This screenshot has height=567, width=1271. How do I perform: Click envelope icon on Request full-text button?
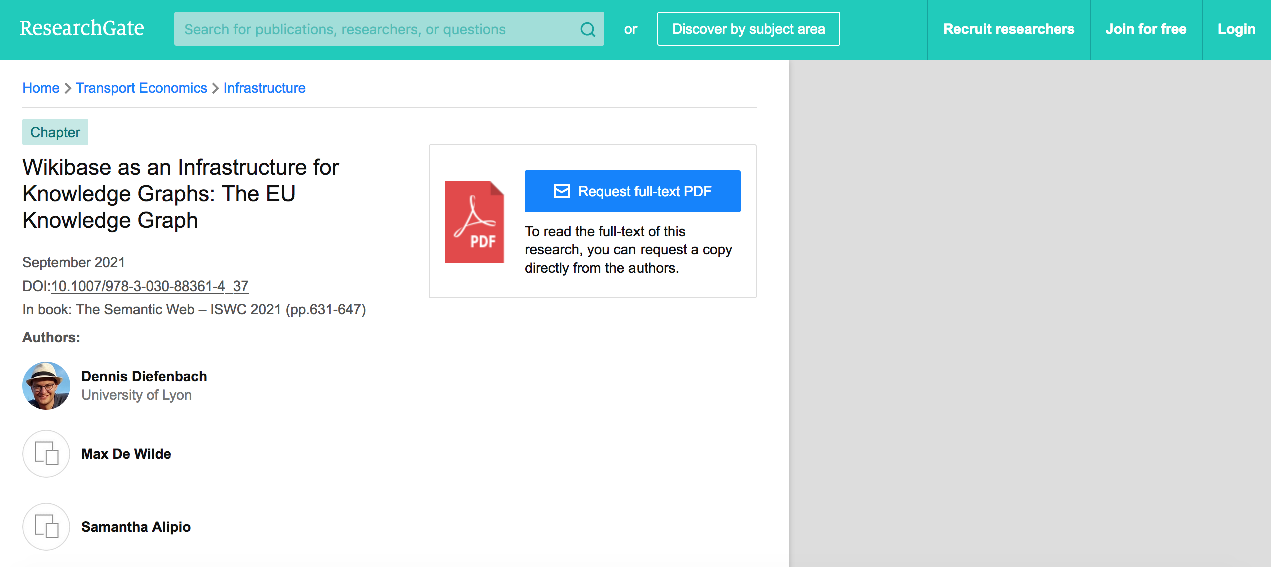click(562, 191)
